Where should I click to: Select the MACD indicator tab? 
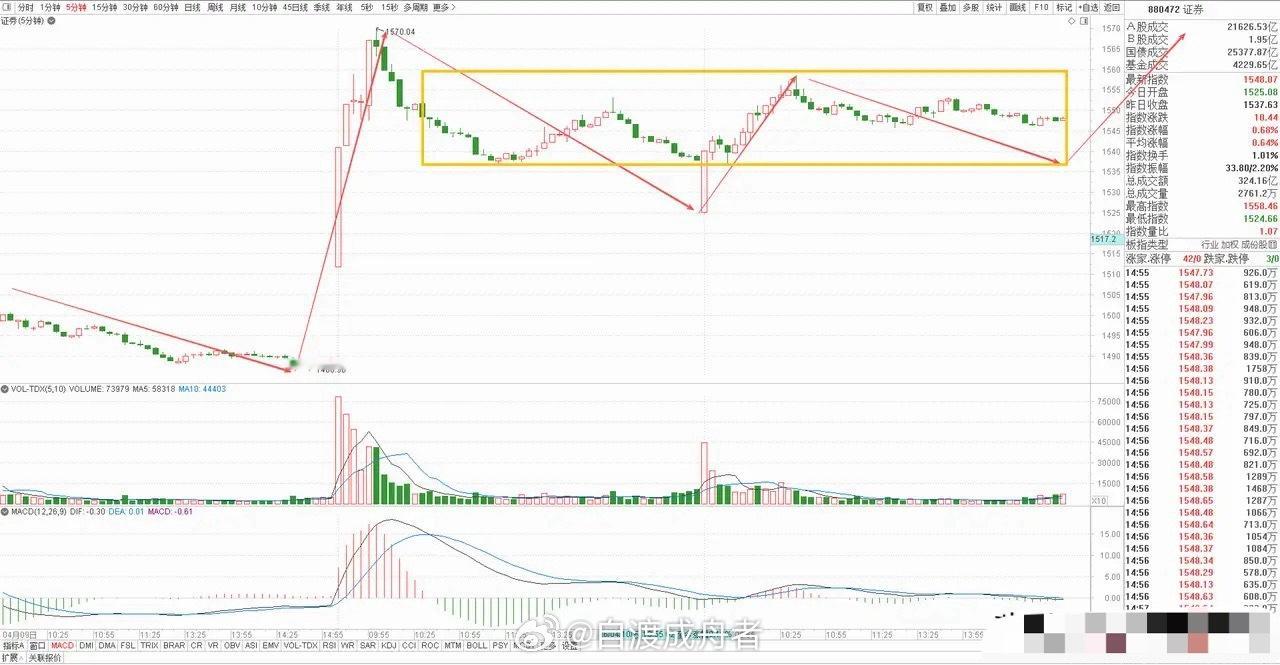coord(63,646)
